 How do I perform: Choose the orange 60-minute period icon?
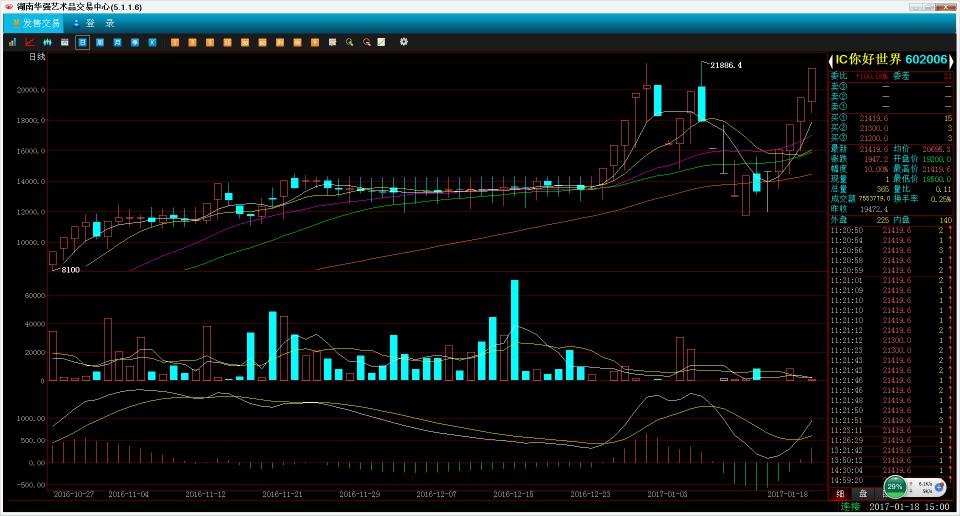[262, 42]
